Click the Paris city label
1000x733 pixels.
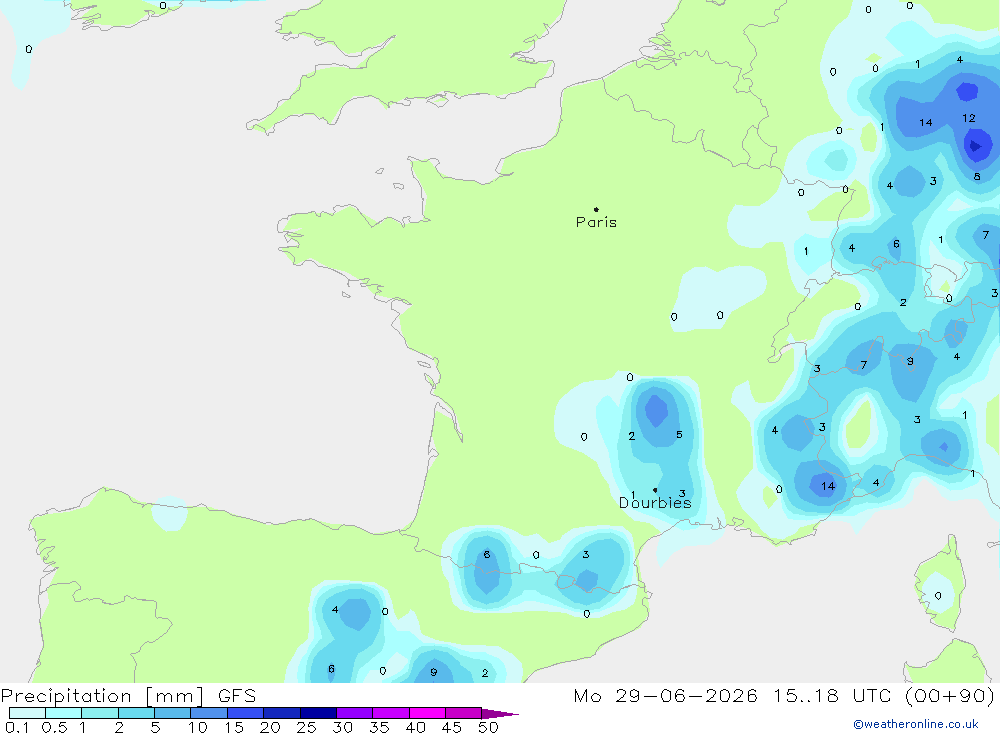pyautogui.click(x=596, y=222)
